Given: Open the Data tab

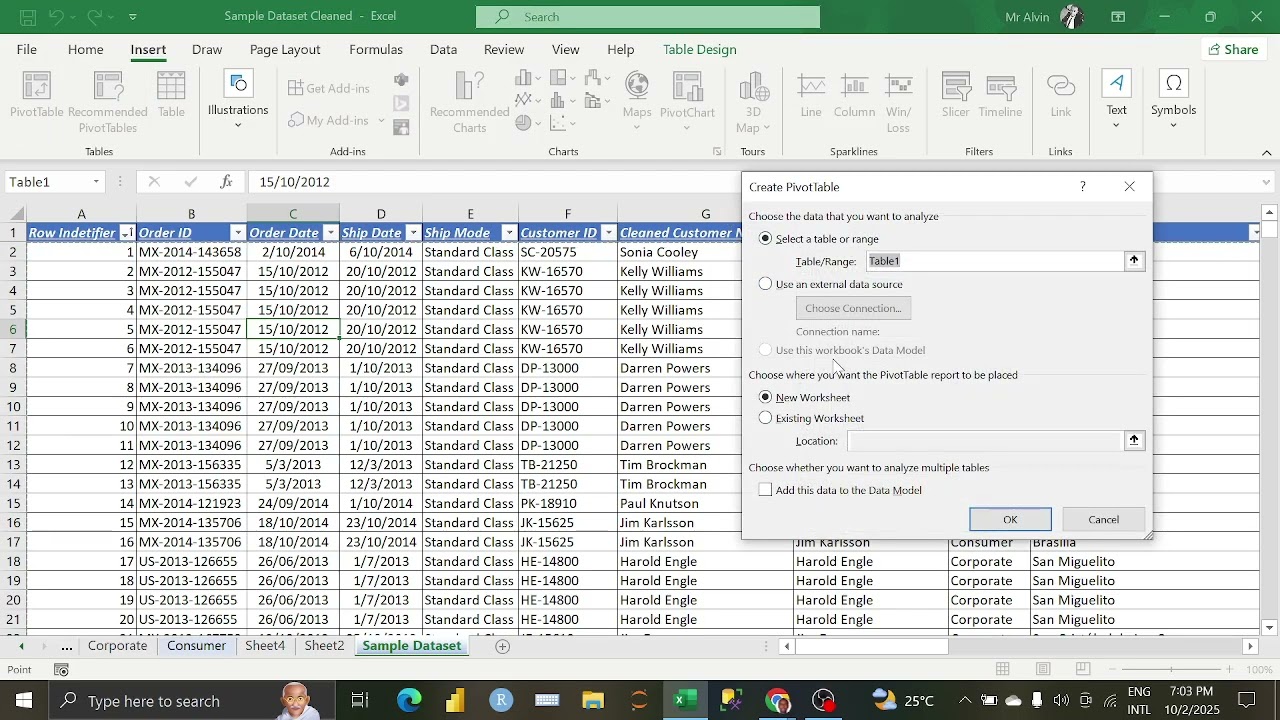Looking at the screenshot, I should [443, 49].
